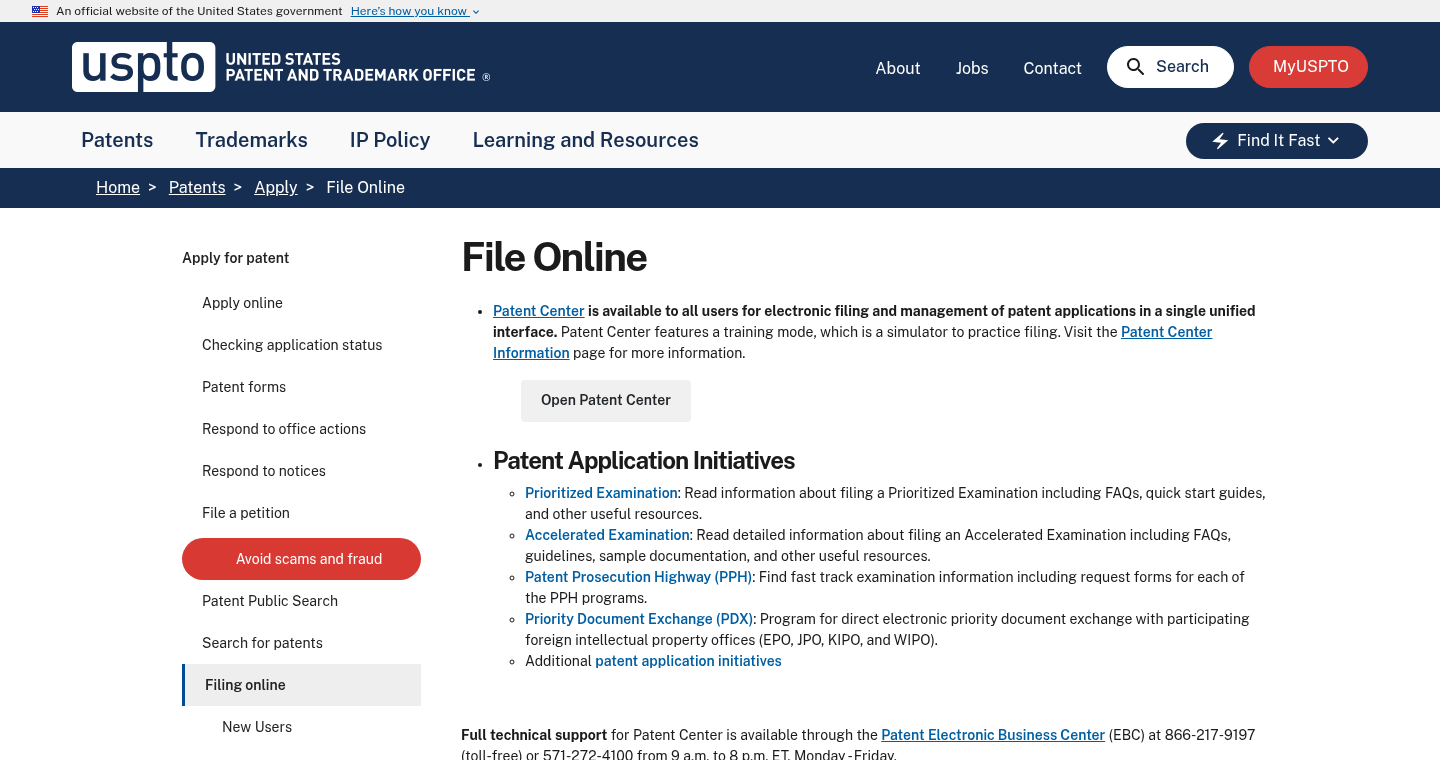The width and height of the screenshot is (1440, 760).
Task: Click the US flag icon in banner
Action: pos(40,11)
